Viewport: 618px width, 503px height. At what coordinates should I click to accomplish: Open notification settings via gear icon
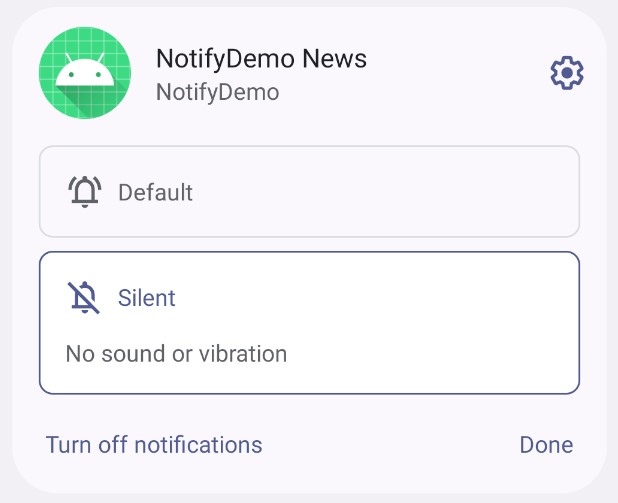pos(567,73)
